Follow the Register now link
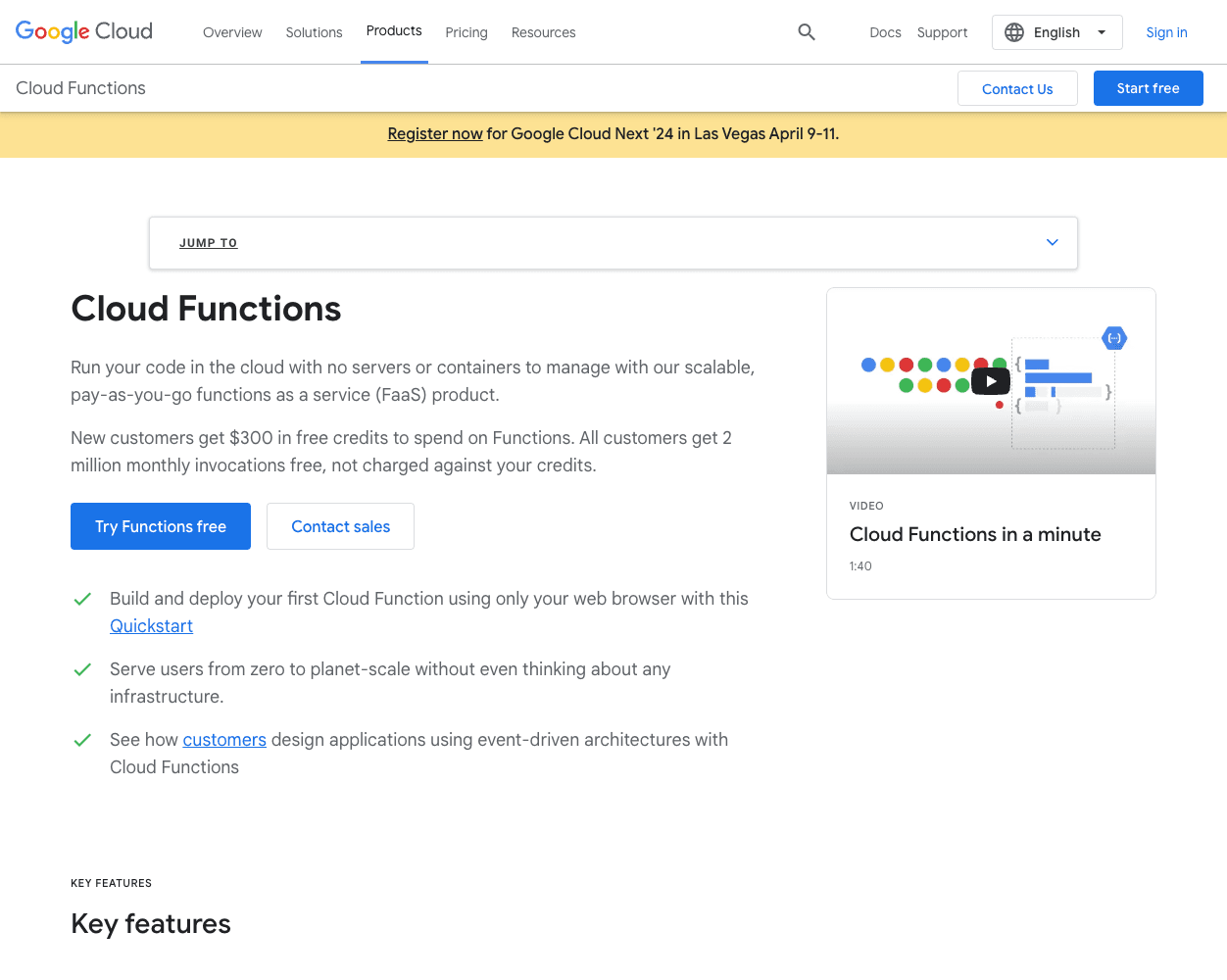 click(x=435, y=133)
